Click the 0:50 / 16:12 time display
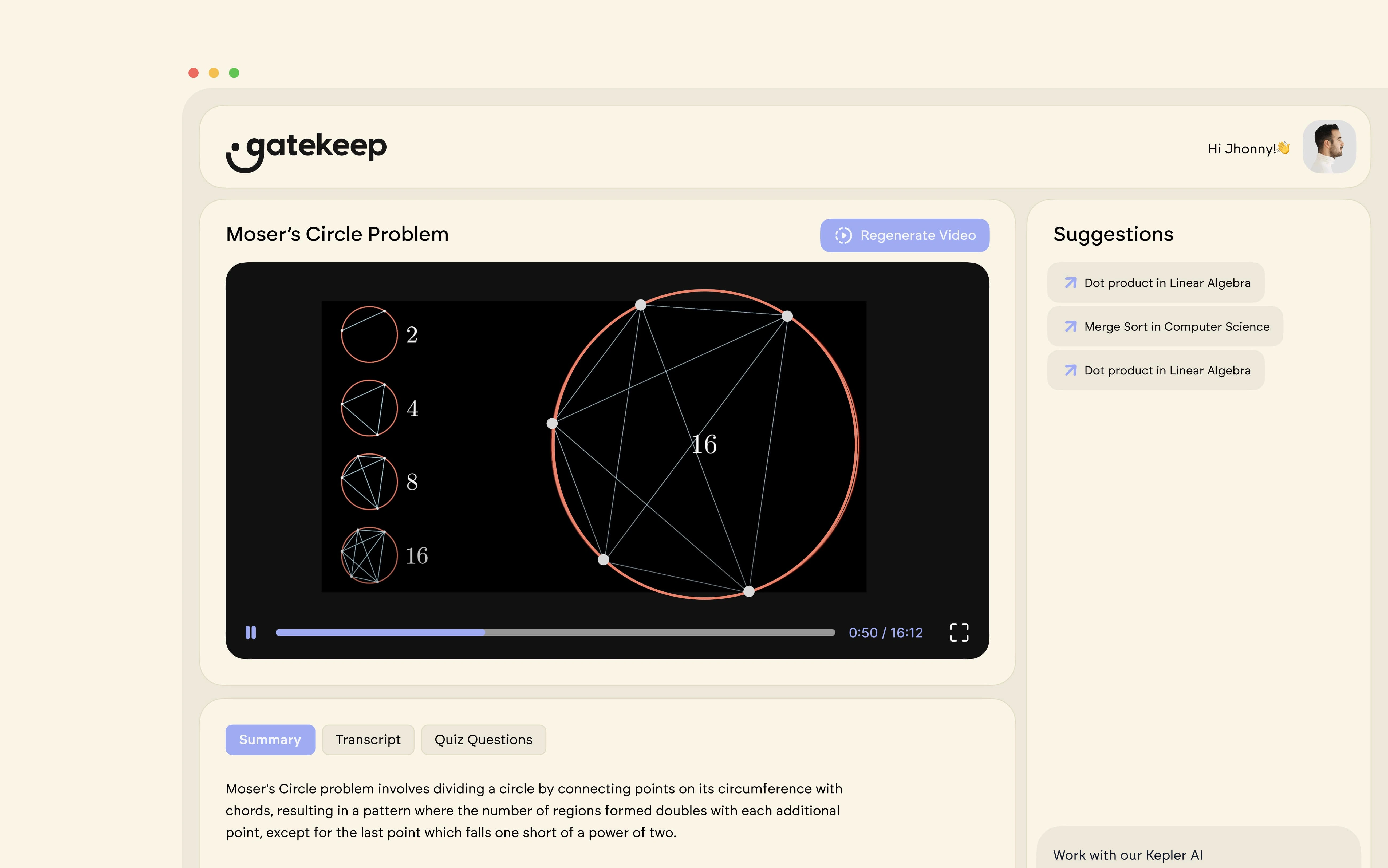Viewport: 1388px width, 868px height. [885, 633]
